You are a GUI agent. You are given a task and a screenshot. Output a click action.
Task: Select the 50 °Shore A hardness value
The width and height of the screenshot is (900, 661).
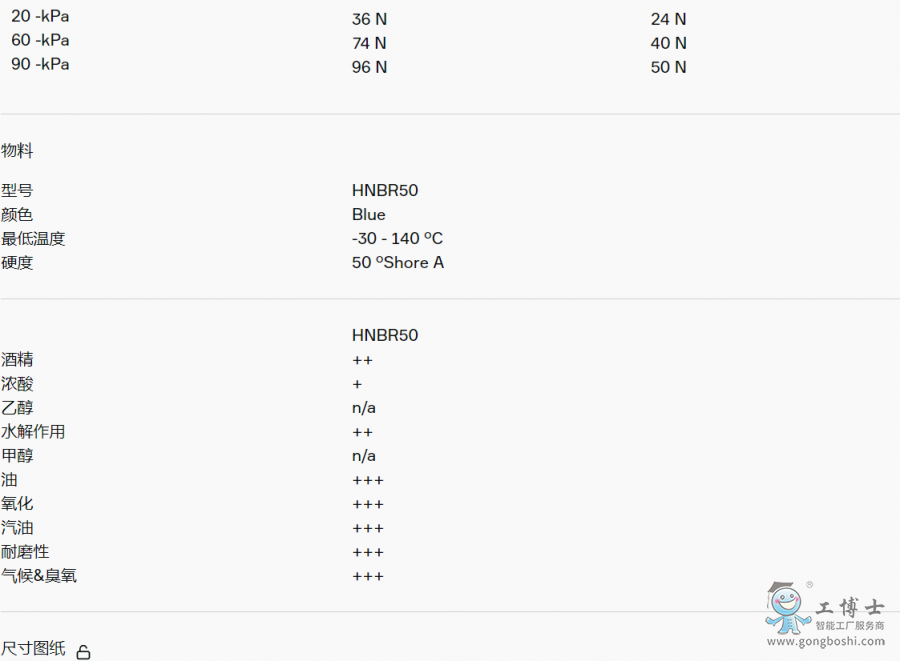point(398,262)
